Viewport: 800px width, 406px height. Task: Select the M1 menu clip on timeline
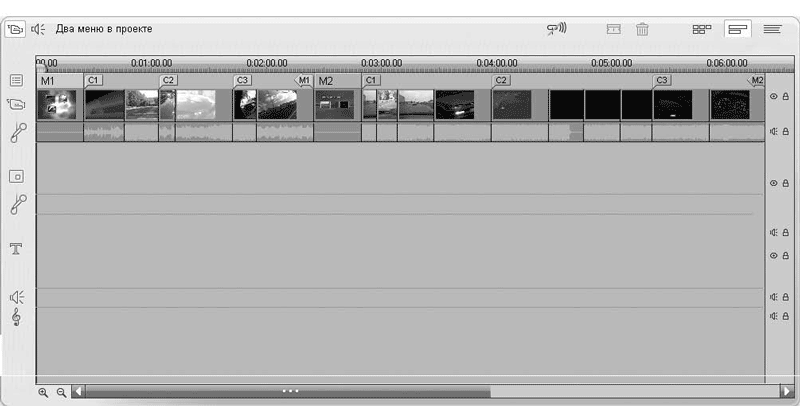56,105
